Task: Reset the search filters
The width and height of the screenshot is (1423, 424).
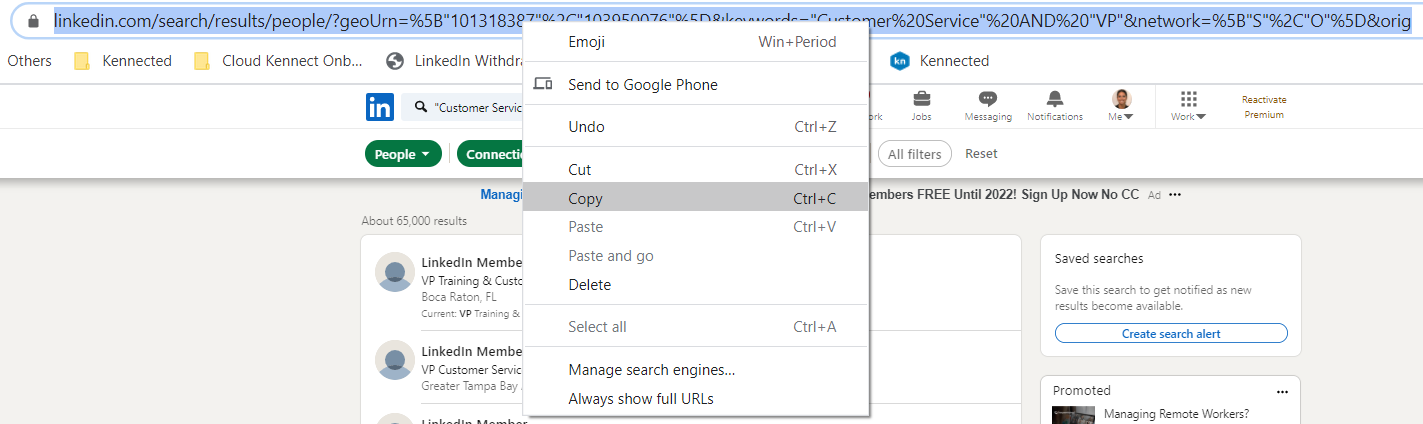Action: coord(981,154)
